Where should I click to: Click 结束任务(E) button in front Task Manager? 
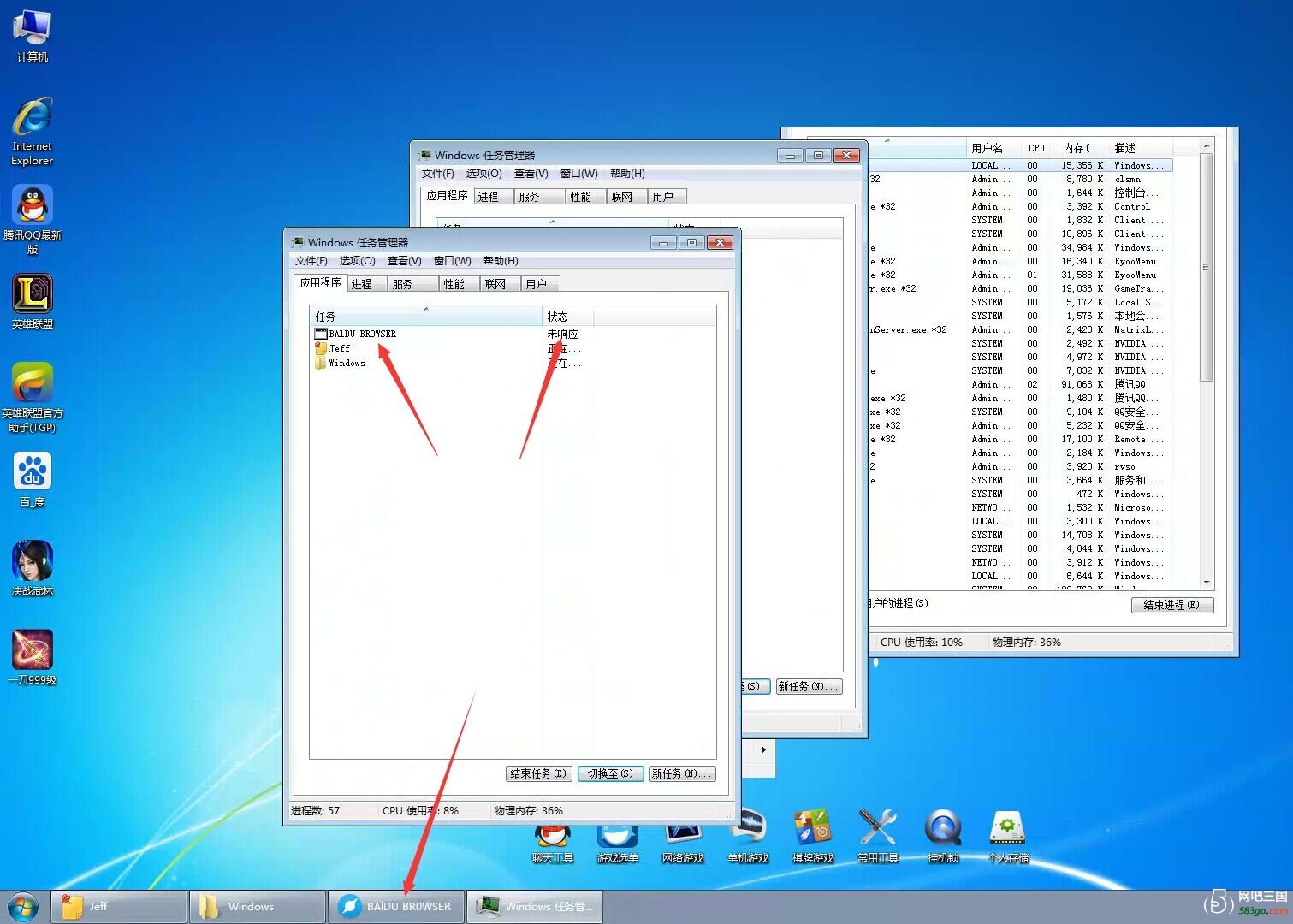point(538,773)
